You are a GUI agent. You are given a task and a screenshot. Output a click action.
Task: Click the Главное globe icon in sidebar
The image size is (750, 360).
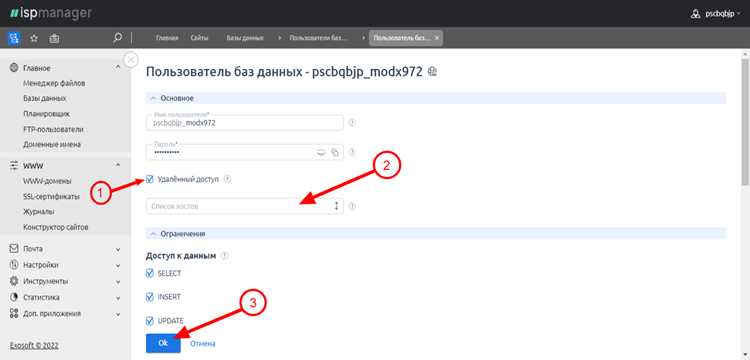pyautogui.click(x=14, y=68)
